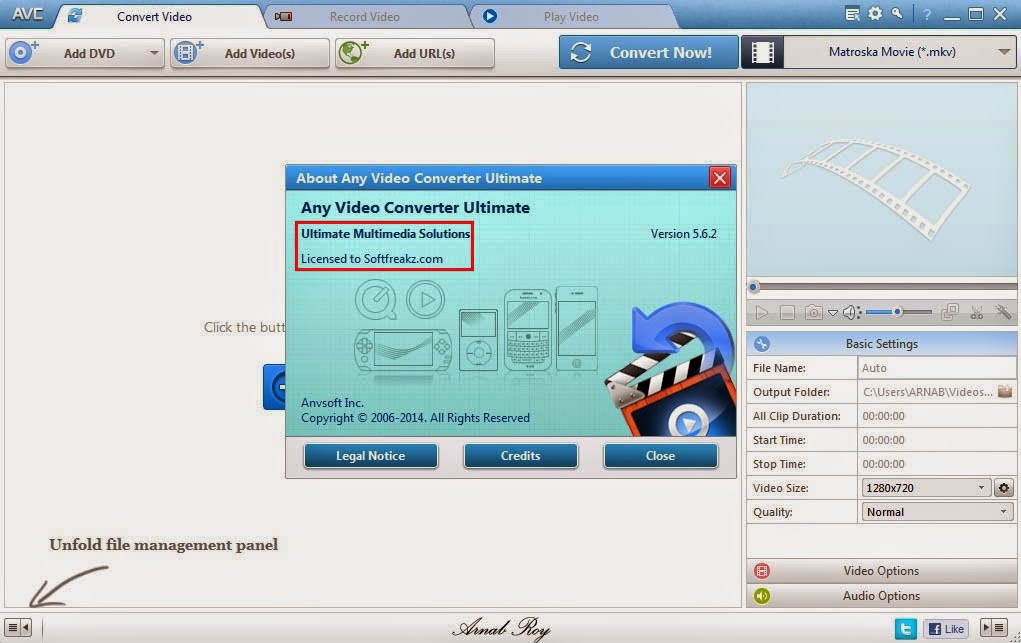Toggle file management panel at bottom left
1021x643 pixels.
click(x=18, y=628)
